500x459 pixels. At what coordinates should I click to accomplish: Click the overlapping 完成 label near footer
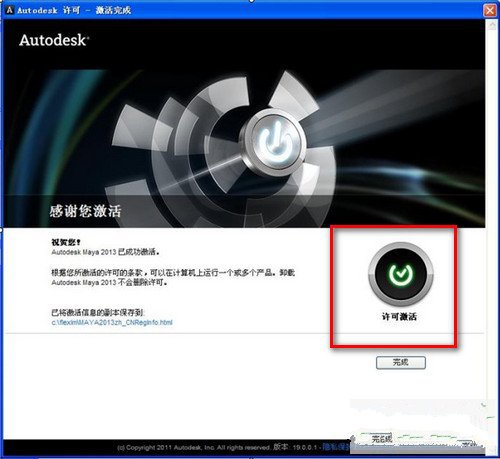coord(381,439)
